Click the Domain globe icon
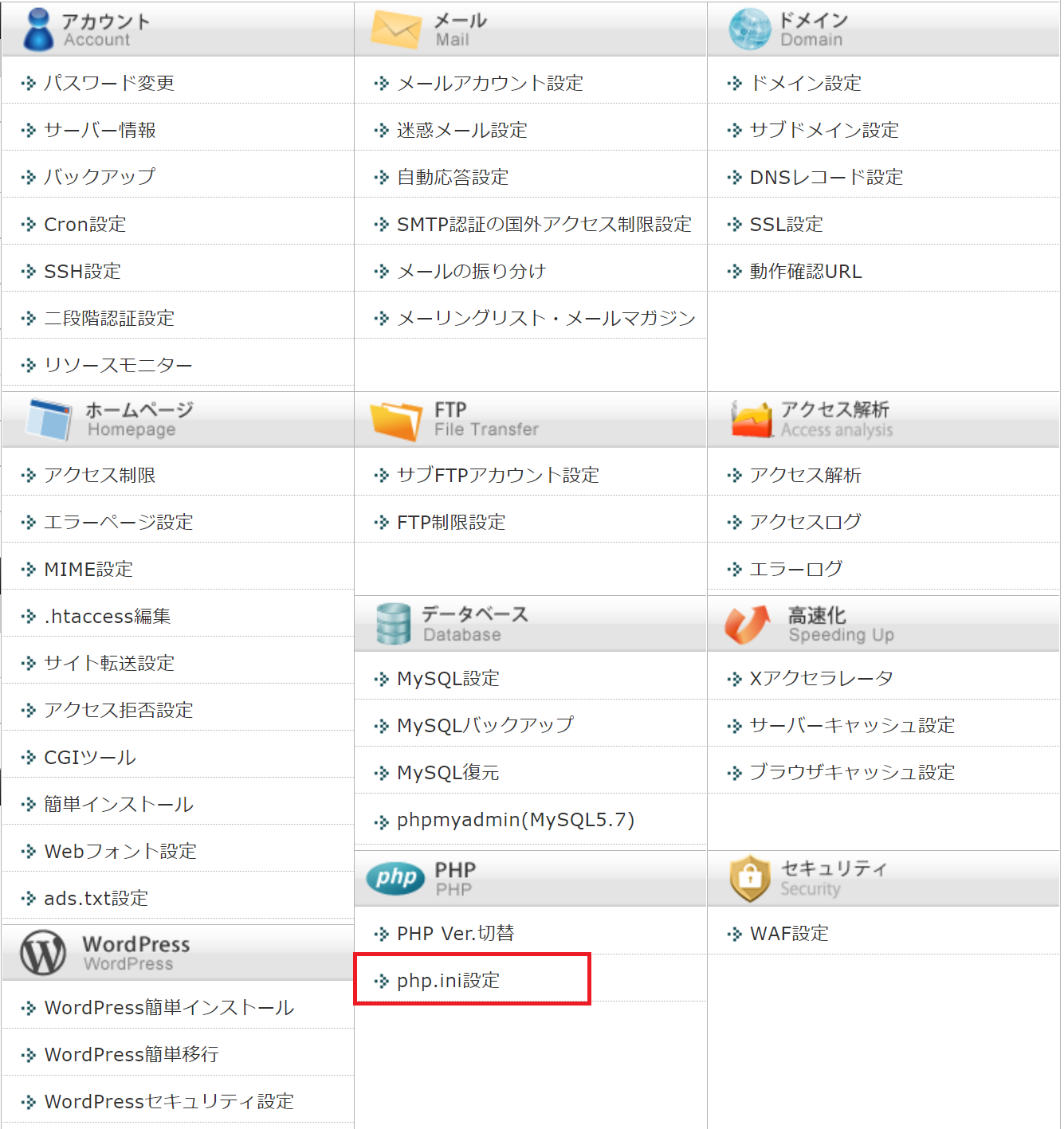Image resolution: width=1064 pixels, height=1129 pixels. 749,29
